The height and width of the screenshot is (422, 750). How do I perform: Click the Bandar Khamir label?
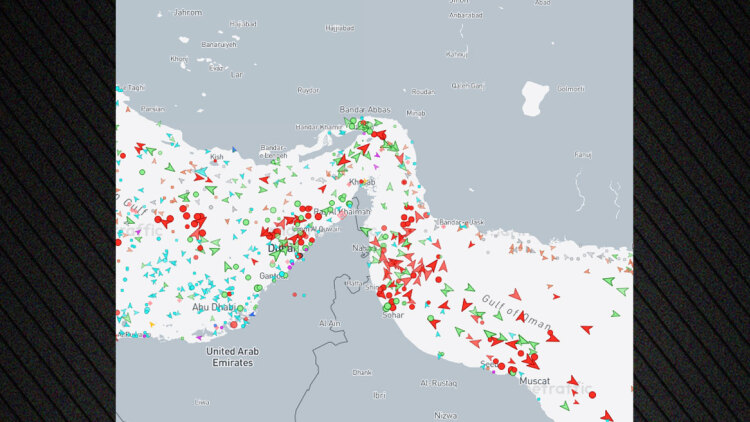click(x=319, y=127)
